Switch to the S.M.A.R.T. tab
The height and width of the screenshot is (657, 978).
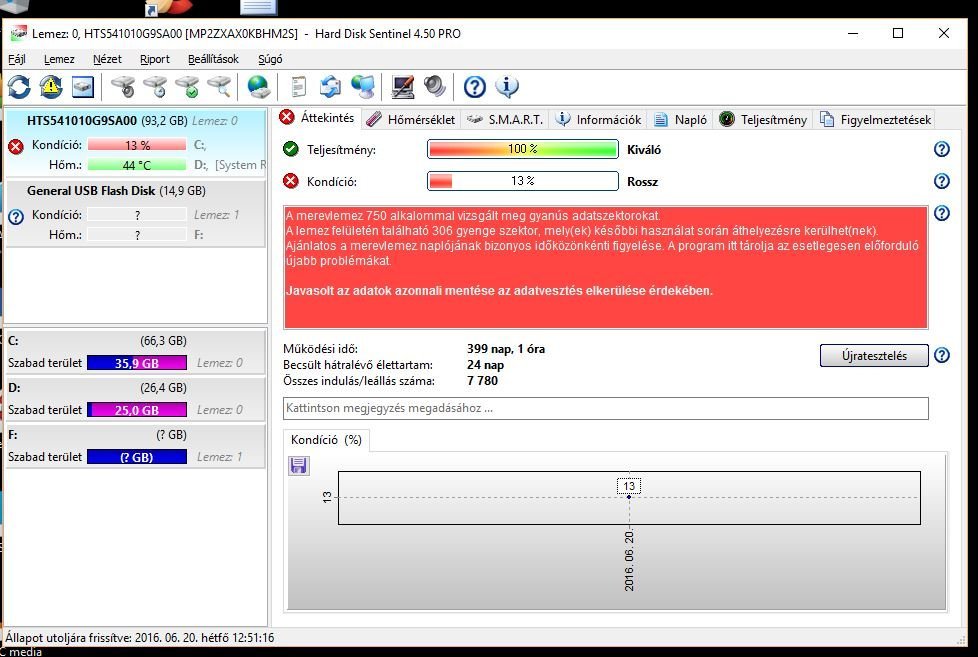point(505,120)
